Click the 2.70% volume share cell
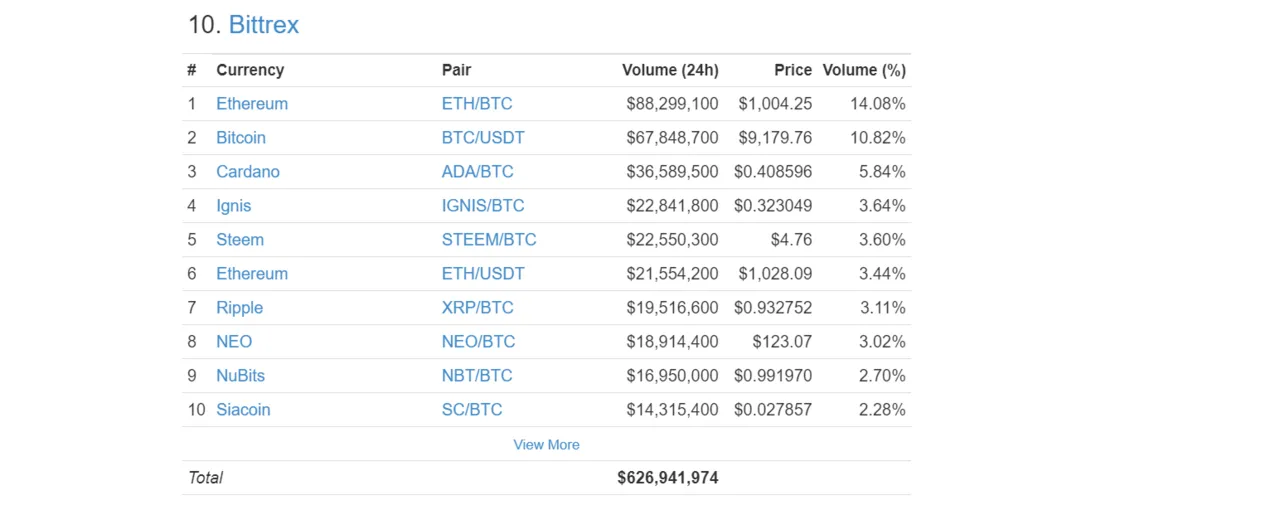The width and height of the screenshot is (1280, 505). click(x=882, y=376)
